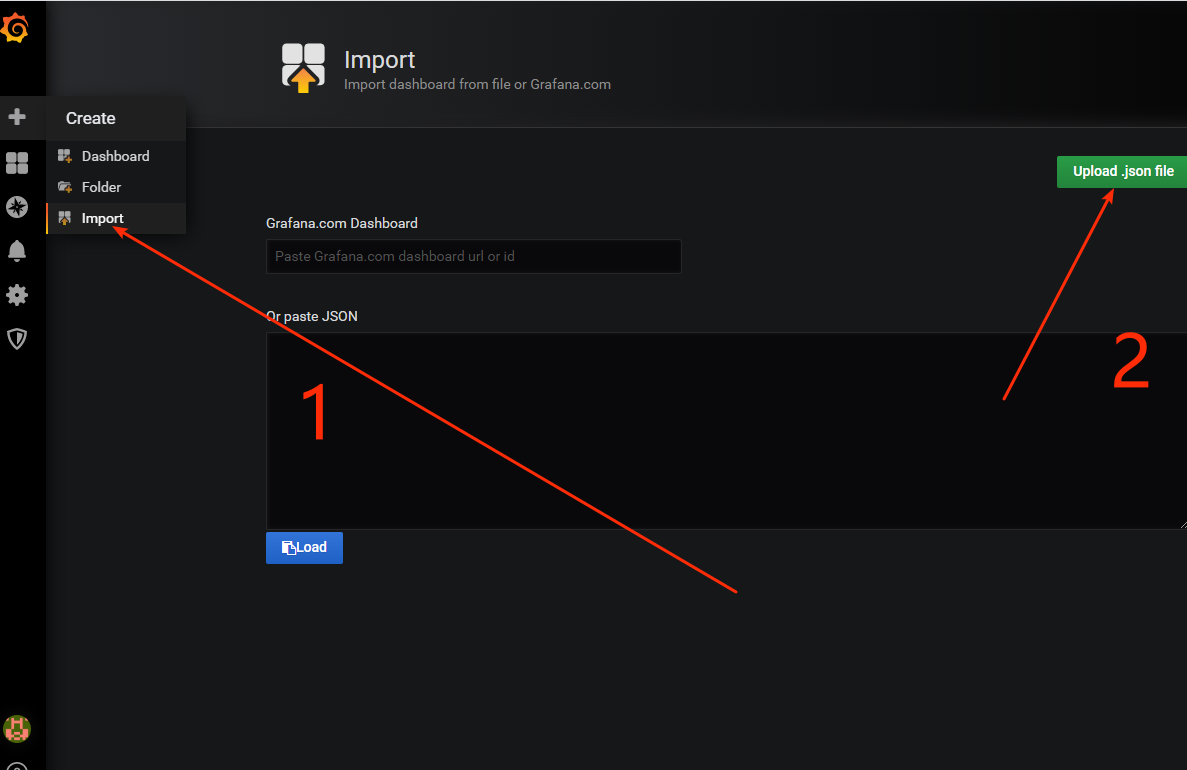
Task: Click the blue Load button
Action: 304,547
